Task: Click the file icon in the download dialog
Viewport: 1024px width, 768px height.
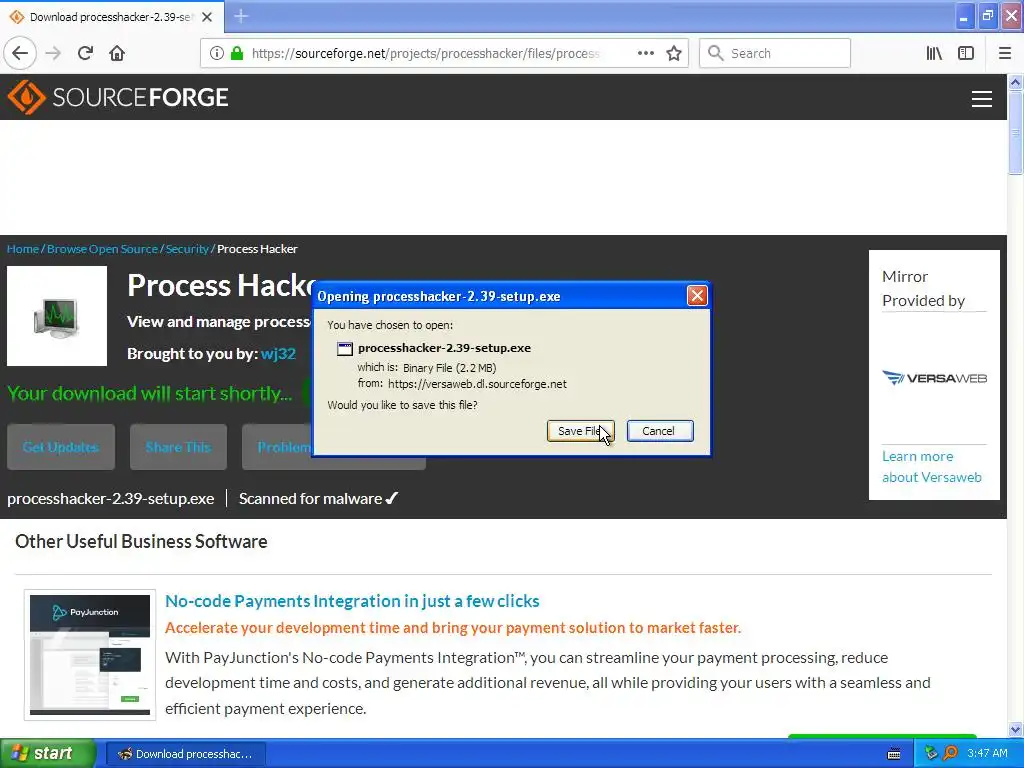Action: pyautogui.click(x=344, y=349)
